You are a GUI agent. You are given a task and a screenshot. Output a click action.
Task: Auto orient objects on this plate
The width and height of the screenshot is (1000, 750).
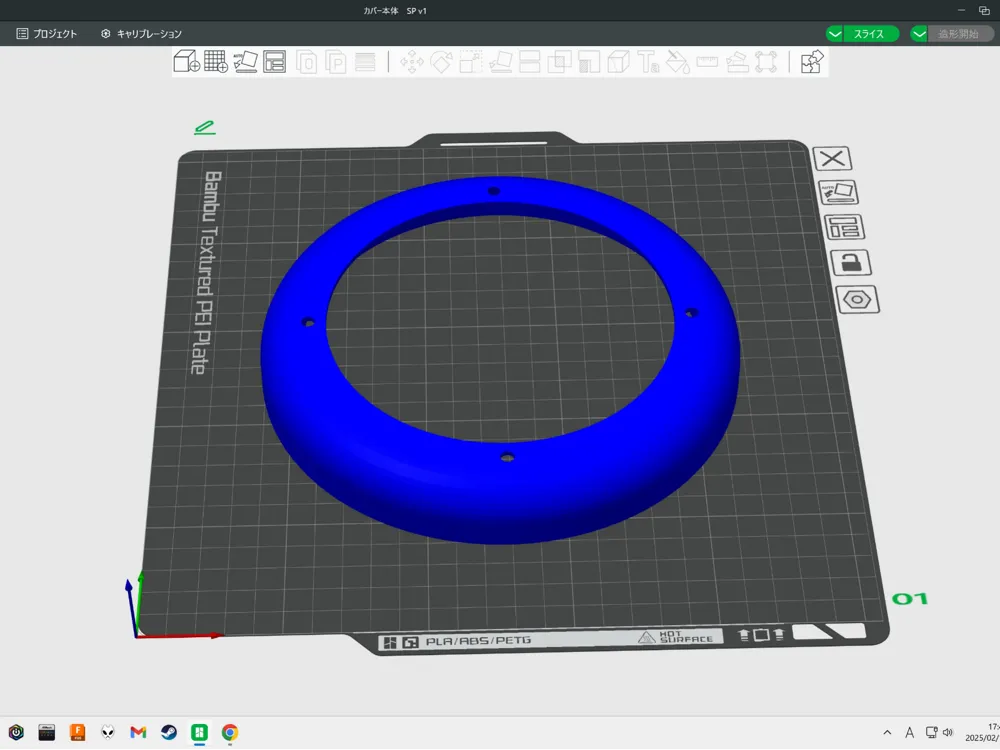pyautogui.click(x=838, y=192)
